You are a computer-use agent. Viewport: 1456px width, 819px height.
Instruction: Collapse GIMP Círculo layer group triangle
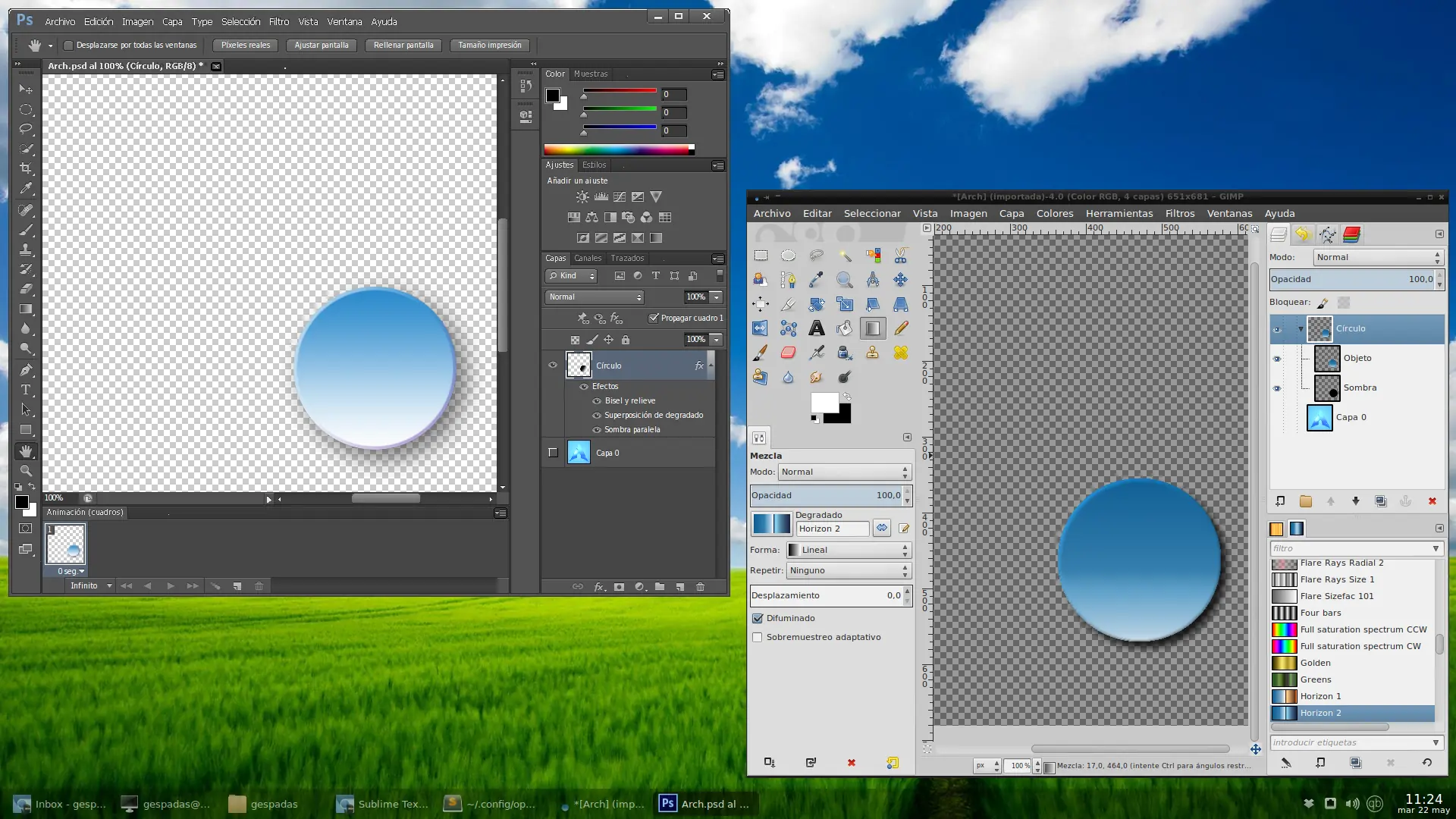click(1301, 328)
